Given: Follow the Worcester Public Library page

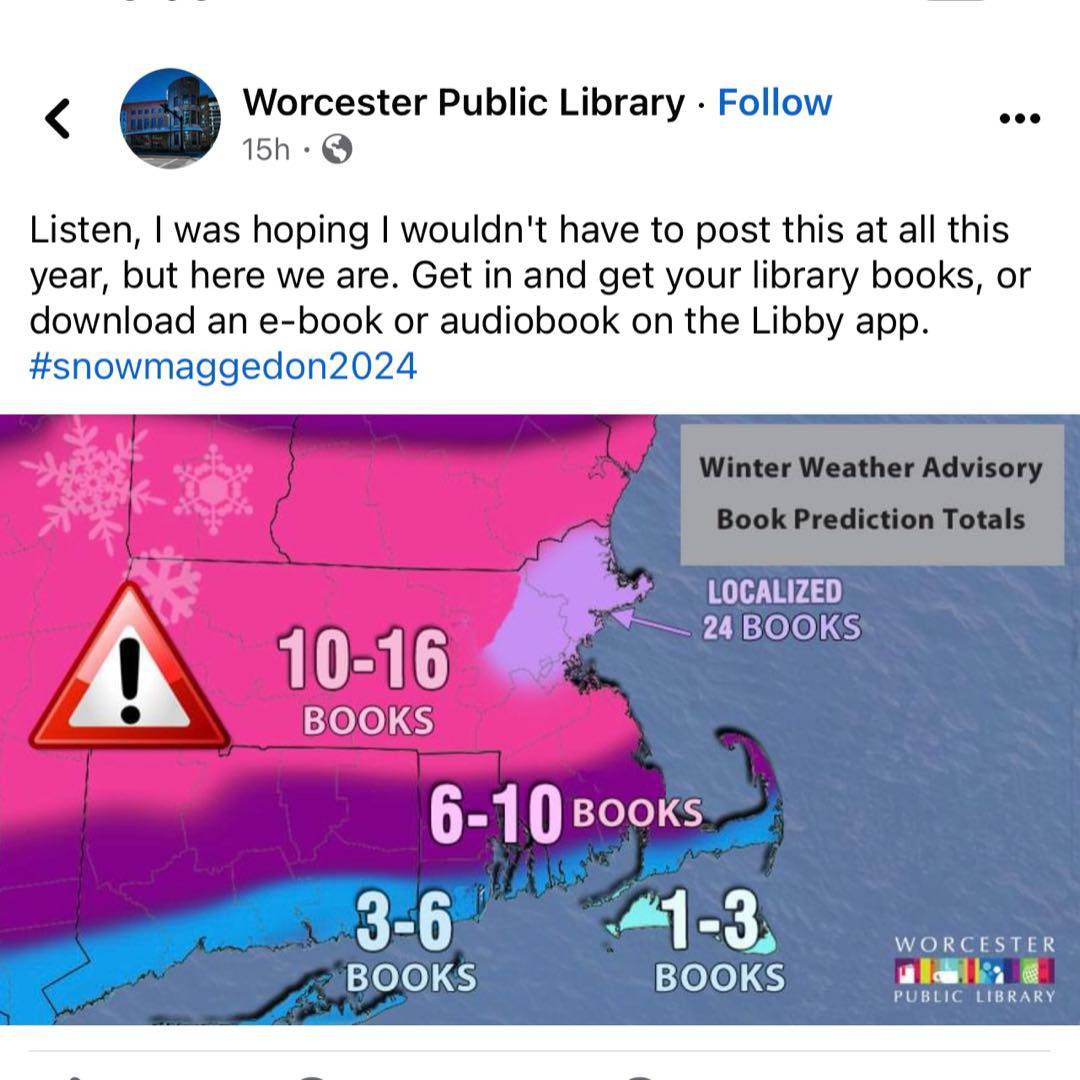Looking at the screenshot, I should [x=774, y=102].
